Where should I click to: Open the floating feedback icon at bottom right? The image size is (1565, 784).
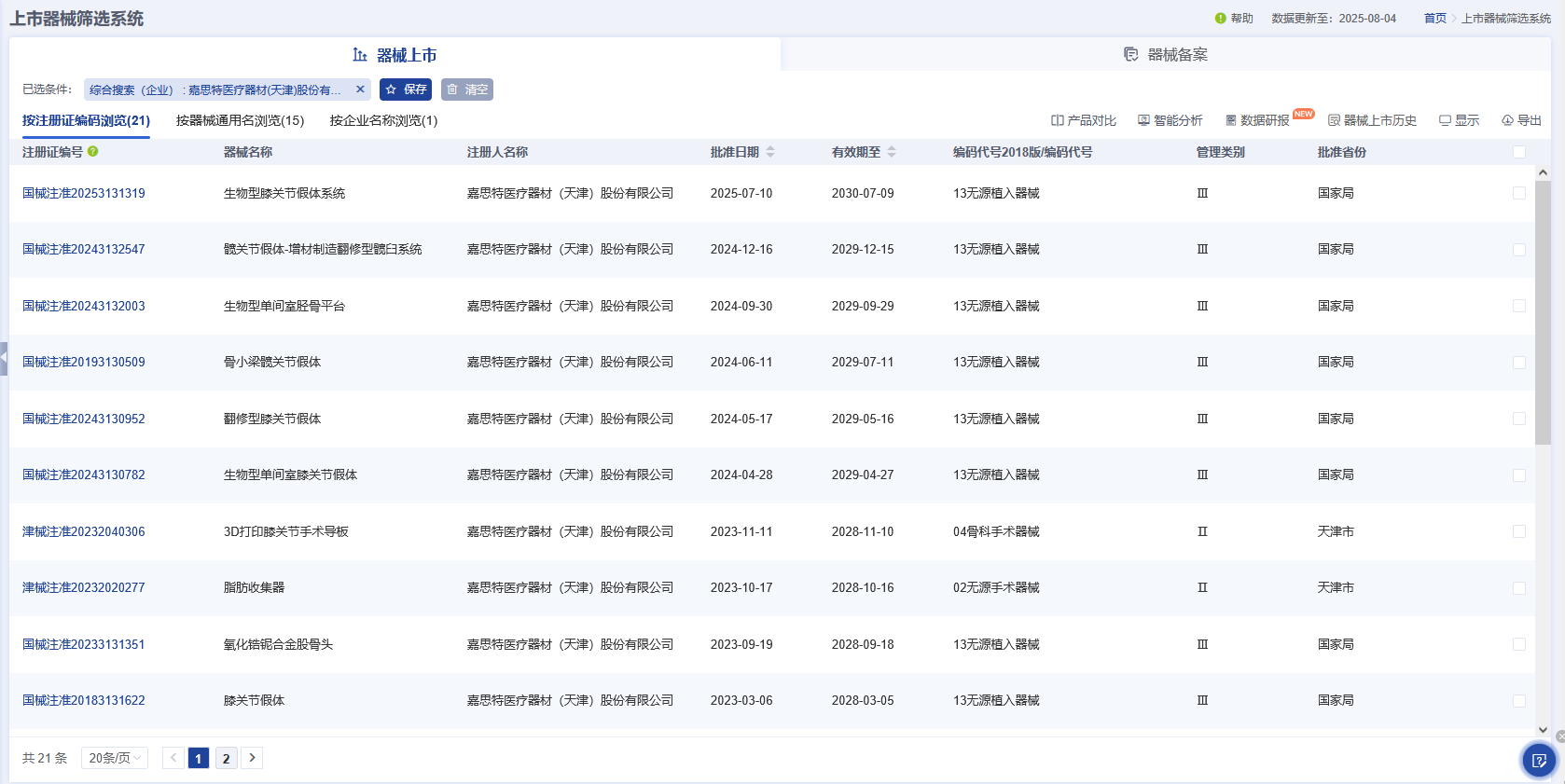(x=1539, y=761)
